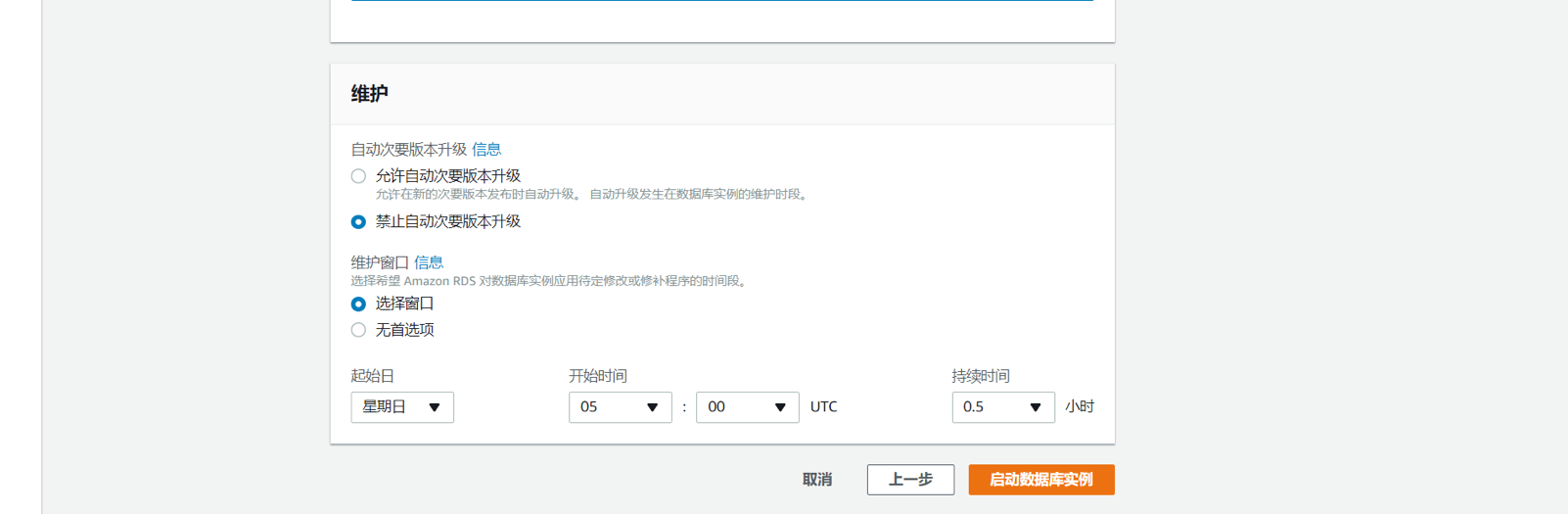The height and width of the screenshot is (514, 1568).
Task: Select the 无首选项 radio button
Action: [358, 330]
